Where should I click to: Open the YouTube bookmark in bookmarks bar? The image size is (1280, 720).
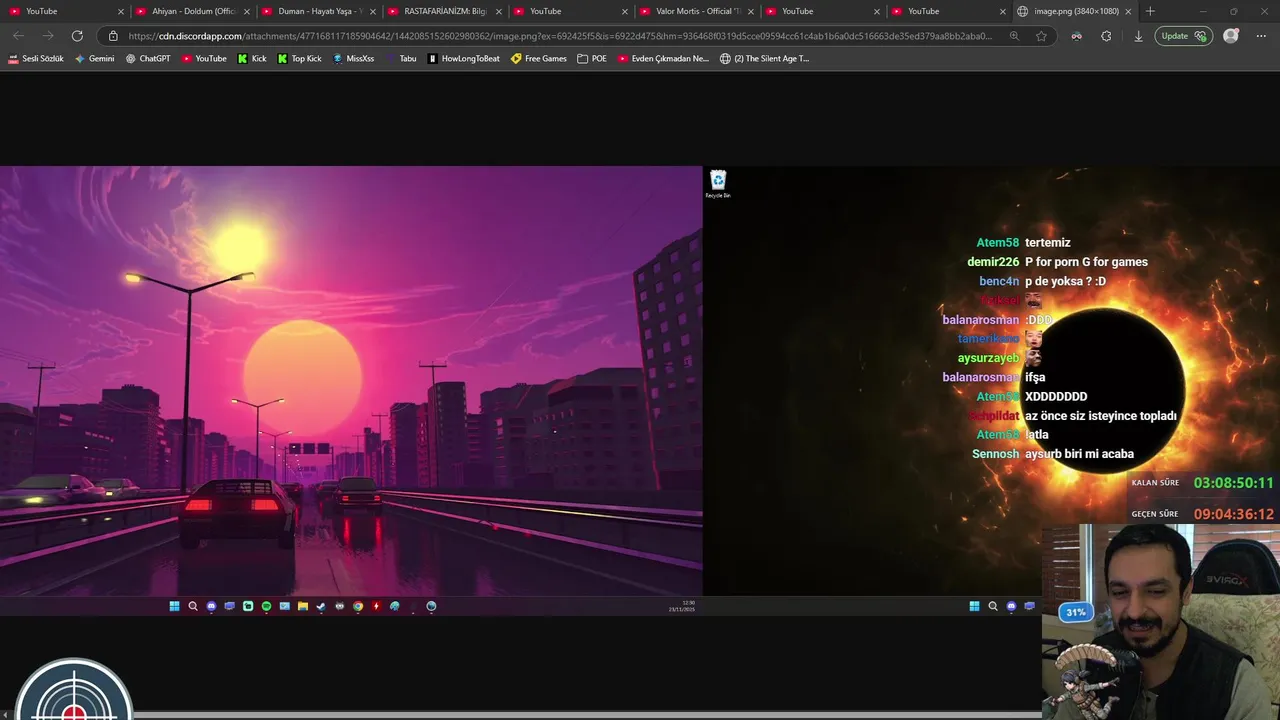click(x=204, y=58)
